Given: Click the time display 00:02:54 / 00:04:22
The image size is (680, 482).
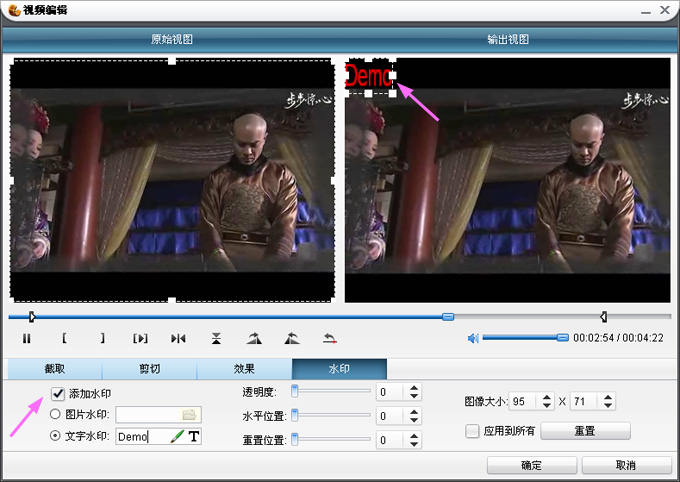Looking at the screenshot, I should click(618, 338).
